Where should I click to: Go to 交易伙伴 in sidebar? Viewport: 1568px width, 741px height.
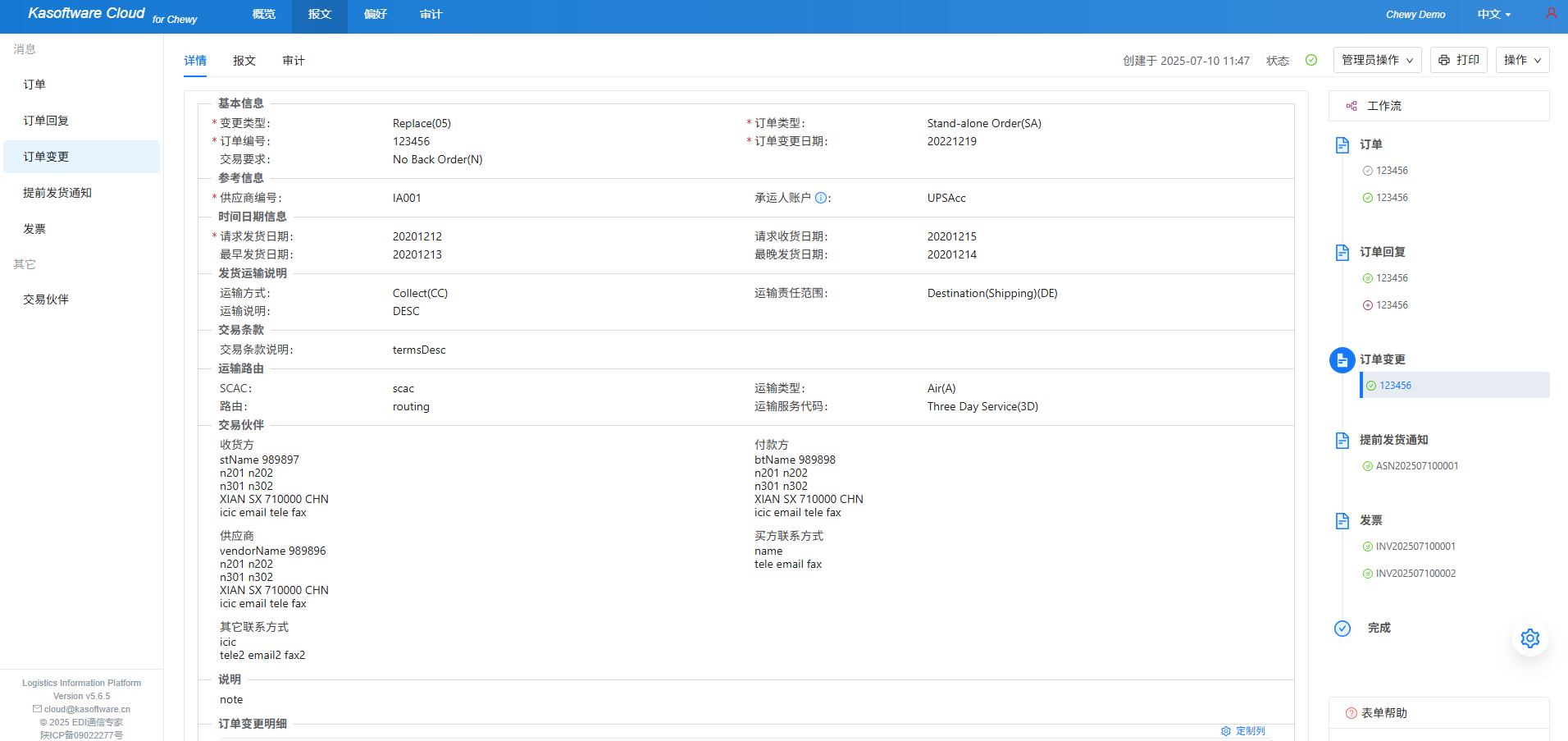click(x=46, y=300)
